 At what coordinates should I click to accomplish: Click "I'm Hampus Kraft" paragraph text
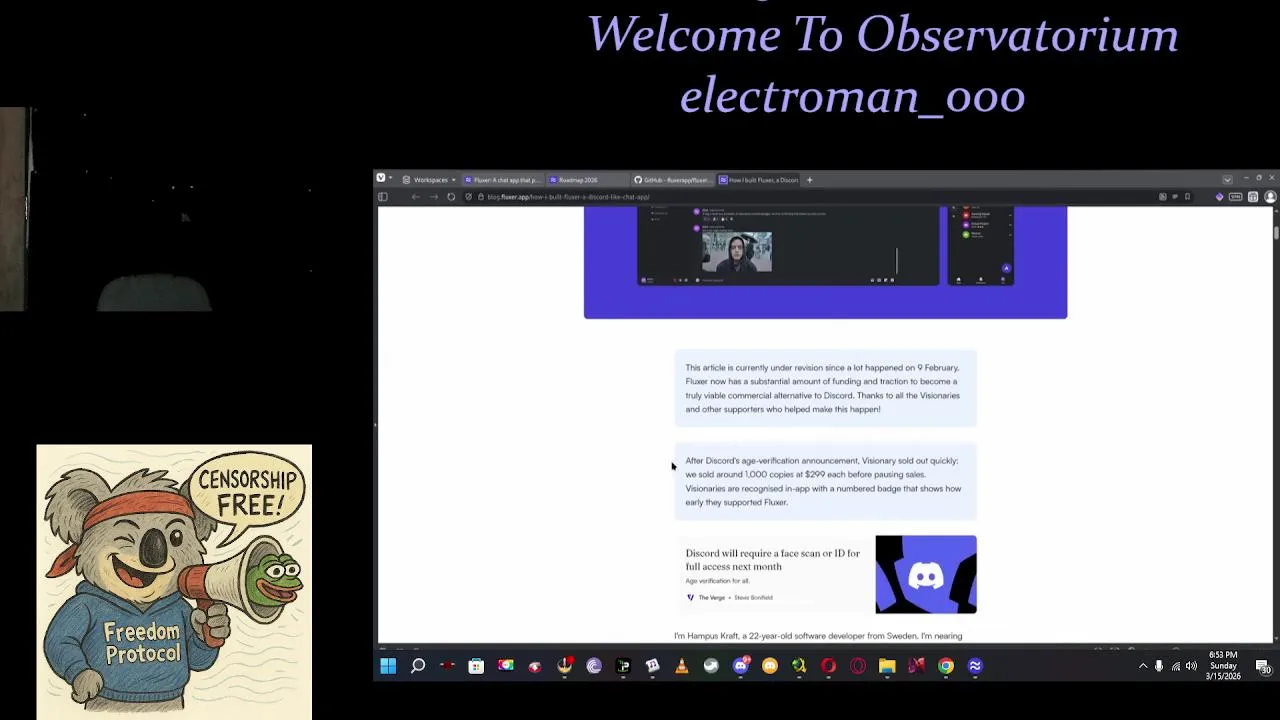[818, 636]
